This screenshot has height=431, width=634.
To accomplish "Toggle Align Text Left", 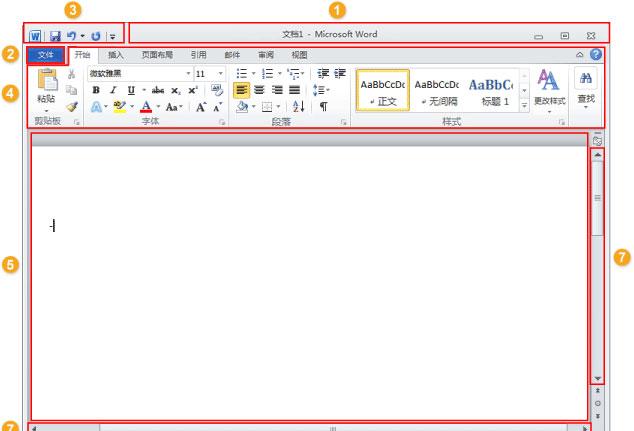I will (241, 90).
